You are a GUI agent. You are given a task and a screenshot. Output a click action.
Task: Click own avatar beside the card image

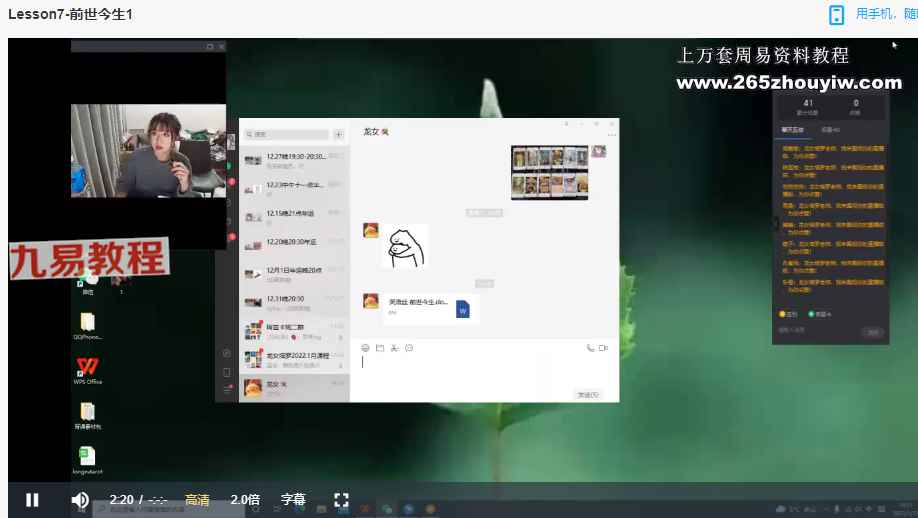tap(598, 152)
